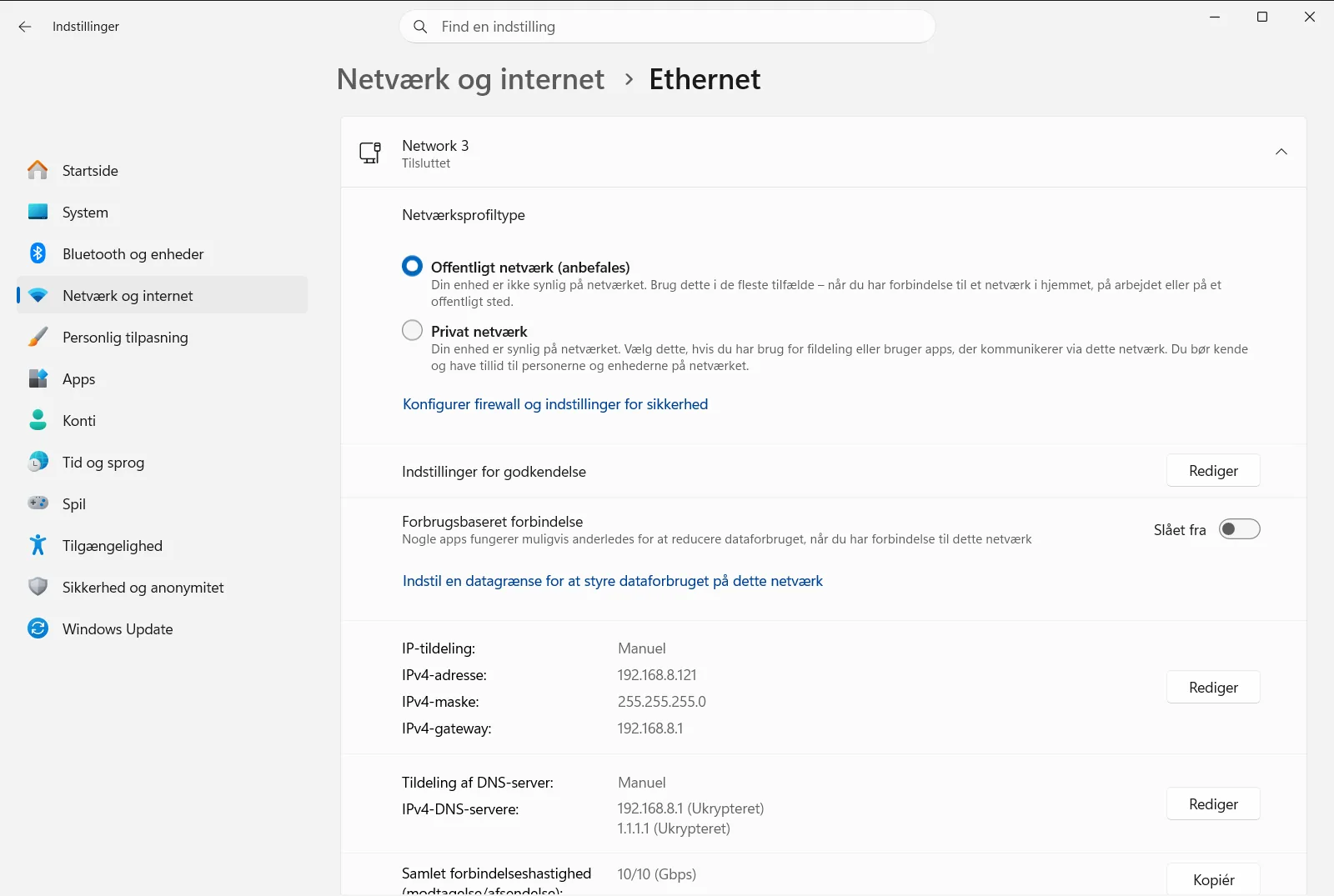Click Netværk og internet breadcrumb
The height and width of the screenshot is (896, 1334).
pos(470,79)
